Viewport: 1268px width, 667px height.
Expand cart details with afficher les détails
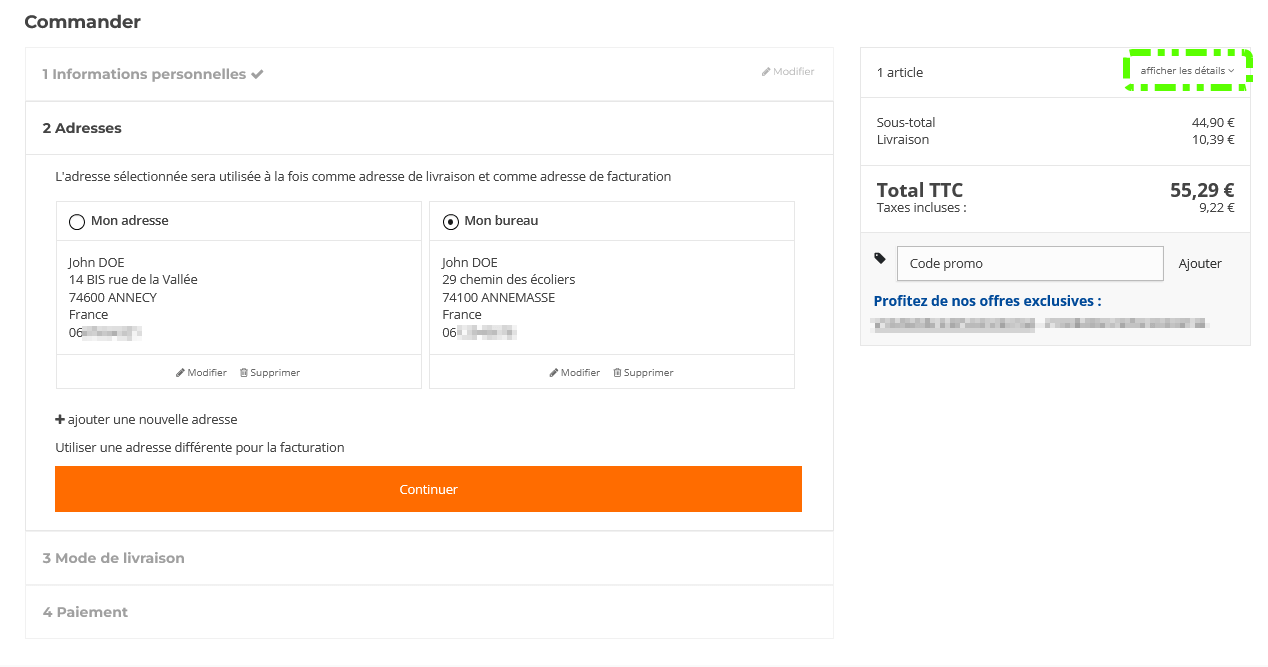(x=1187, y=71)
